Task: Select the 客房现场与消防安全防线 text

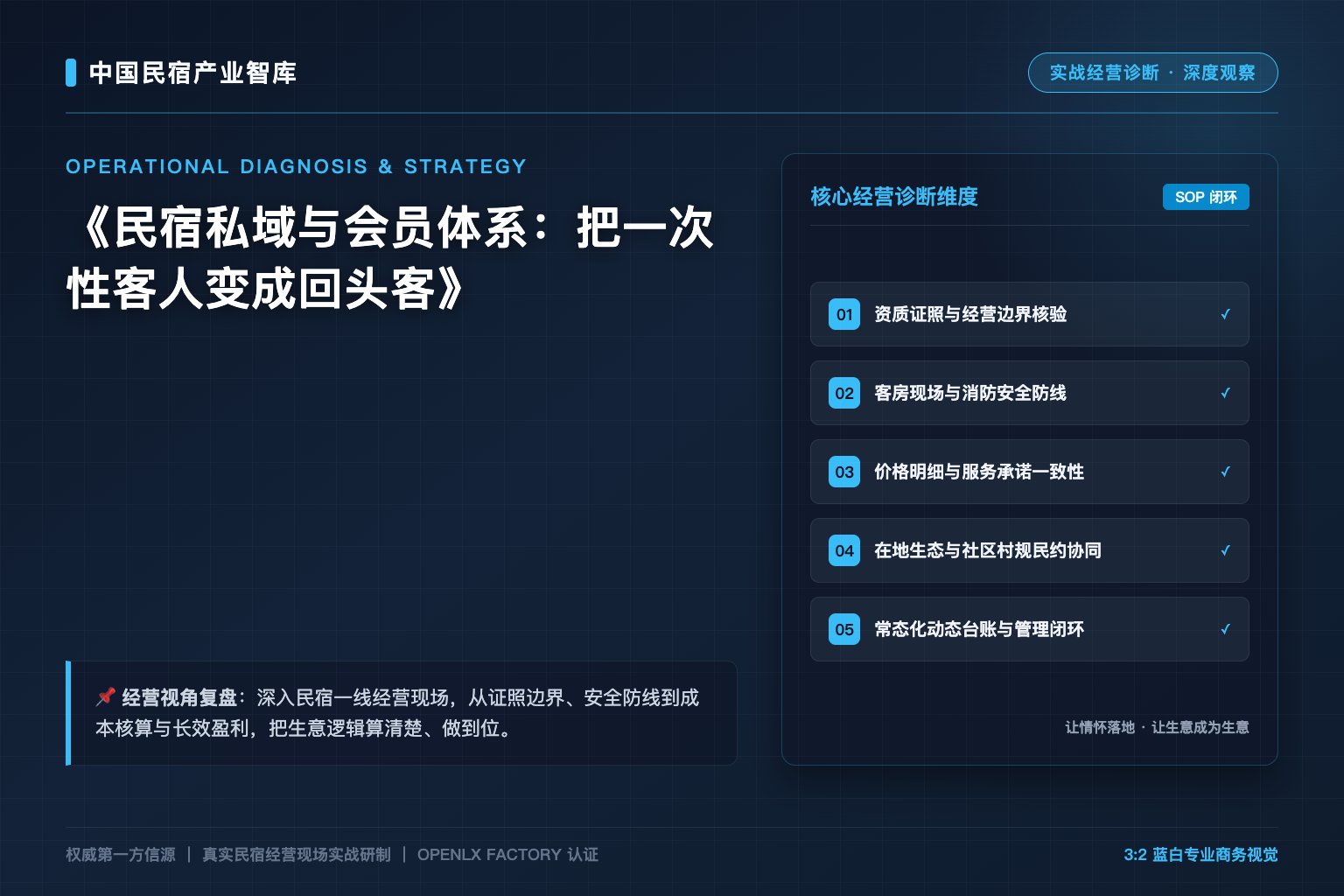Action: pos(970,393)
